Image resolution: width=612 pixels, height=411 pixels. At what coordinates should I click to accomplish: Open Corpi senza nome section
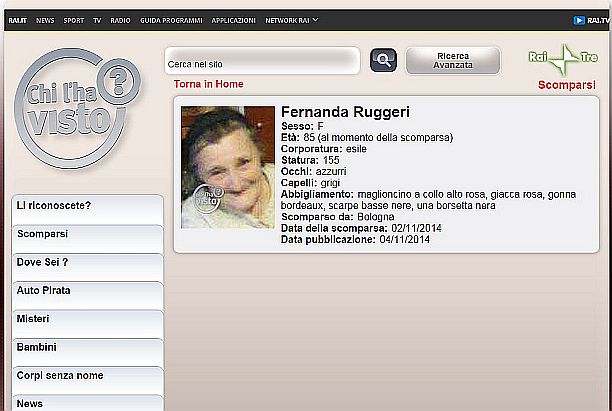(x=88, y=381)
